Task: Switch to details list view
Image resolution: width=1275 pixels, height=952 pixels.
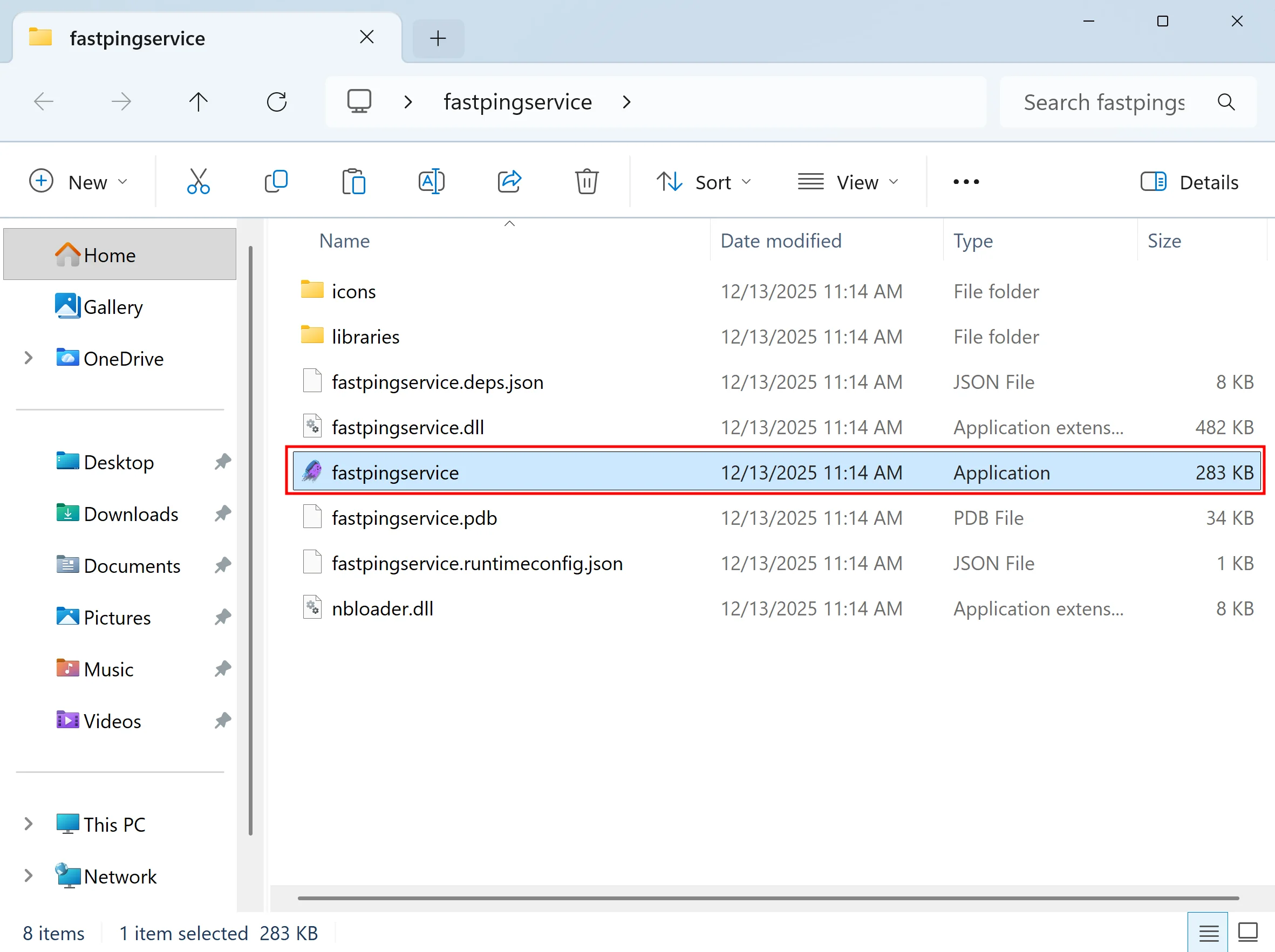Action: 1208,932
